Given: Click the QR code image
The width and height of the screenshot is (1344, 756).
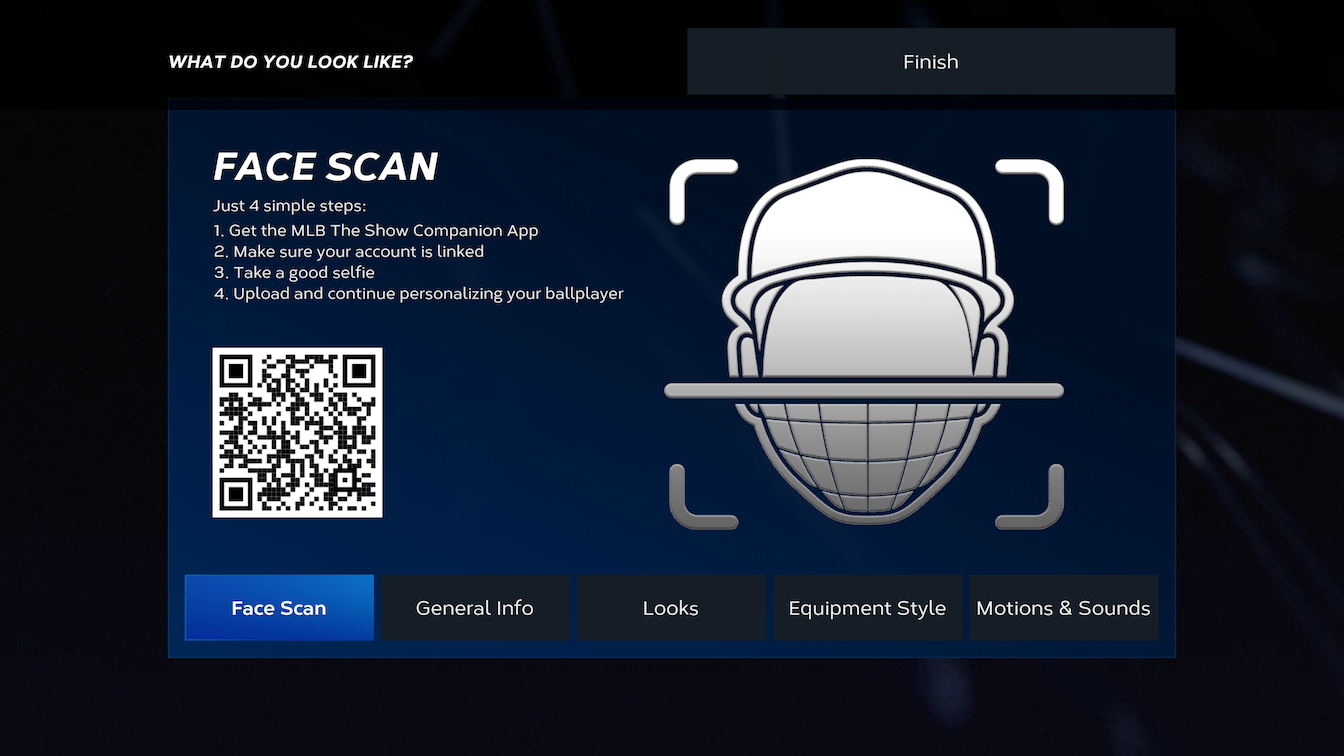Looking at the screenshot, I should [298, 433].
